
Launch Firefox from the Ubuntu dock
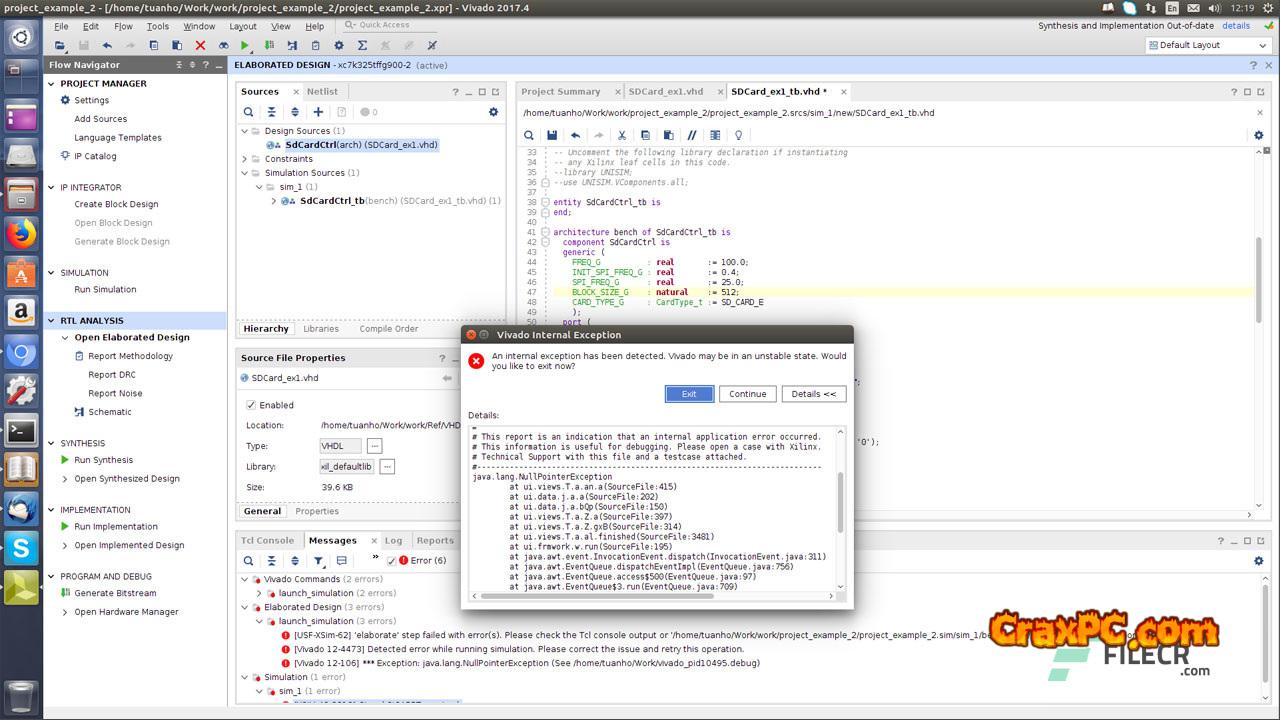21,234
